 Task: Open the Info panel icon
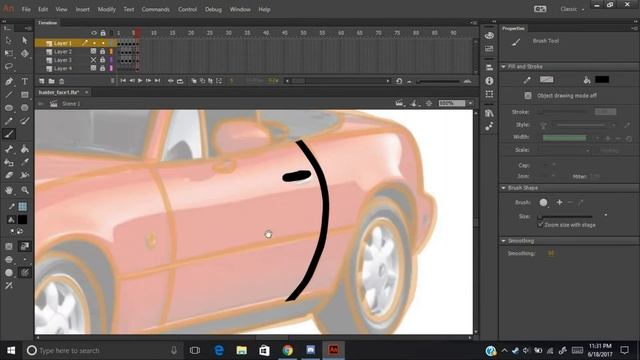click(x=489, y=81)
